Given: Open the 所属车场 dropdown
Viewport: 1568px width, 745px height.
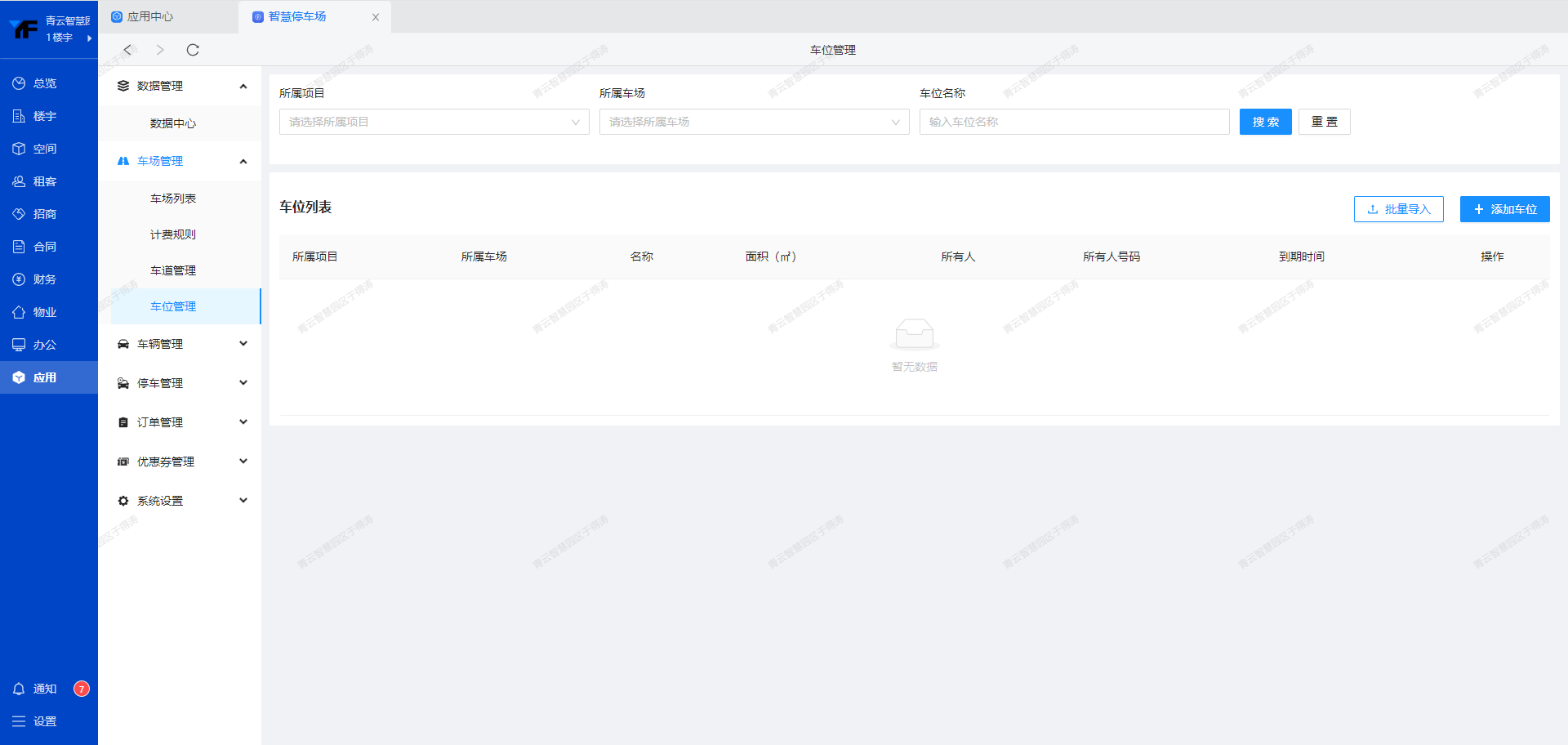Looking at the screenshot, I should (754, 122).
